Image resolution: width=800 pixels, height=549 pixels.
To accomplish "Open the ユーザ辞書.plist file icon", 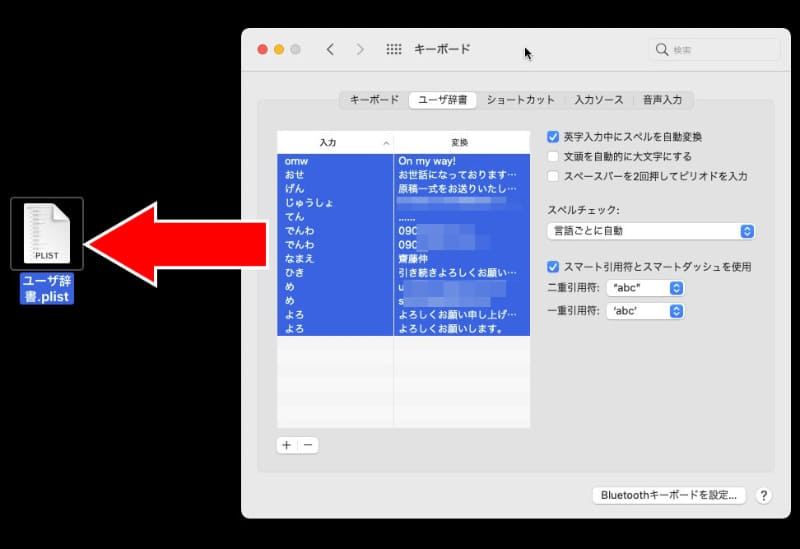I will [46, 233].
